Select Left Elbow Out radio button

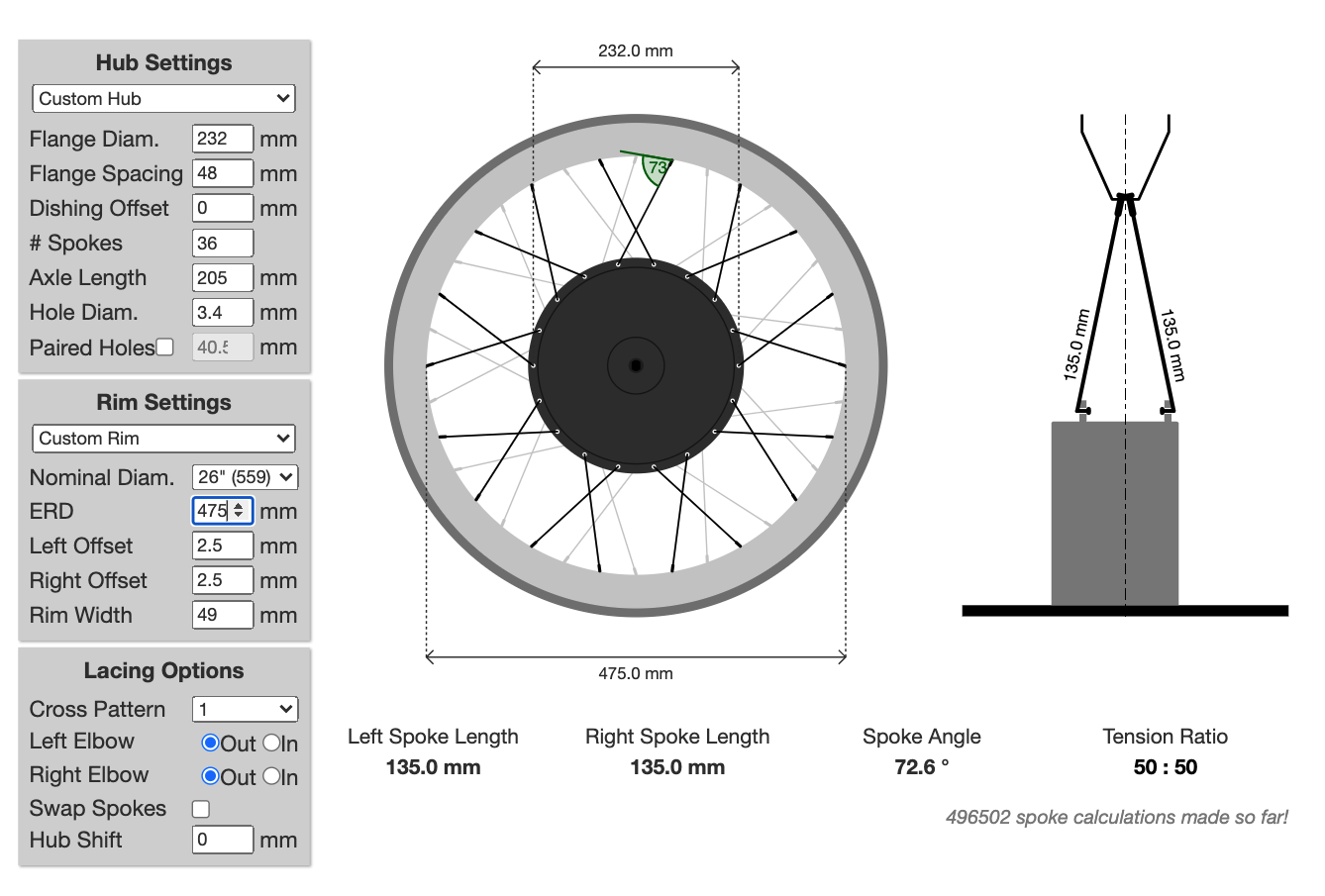[210, 743]
